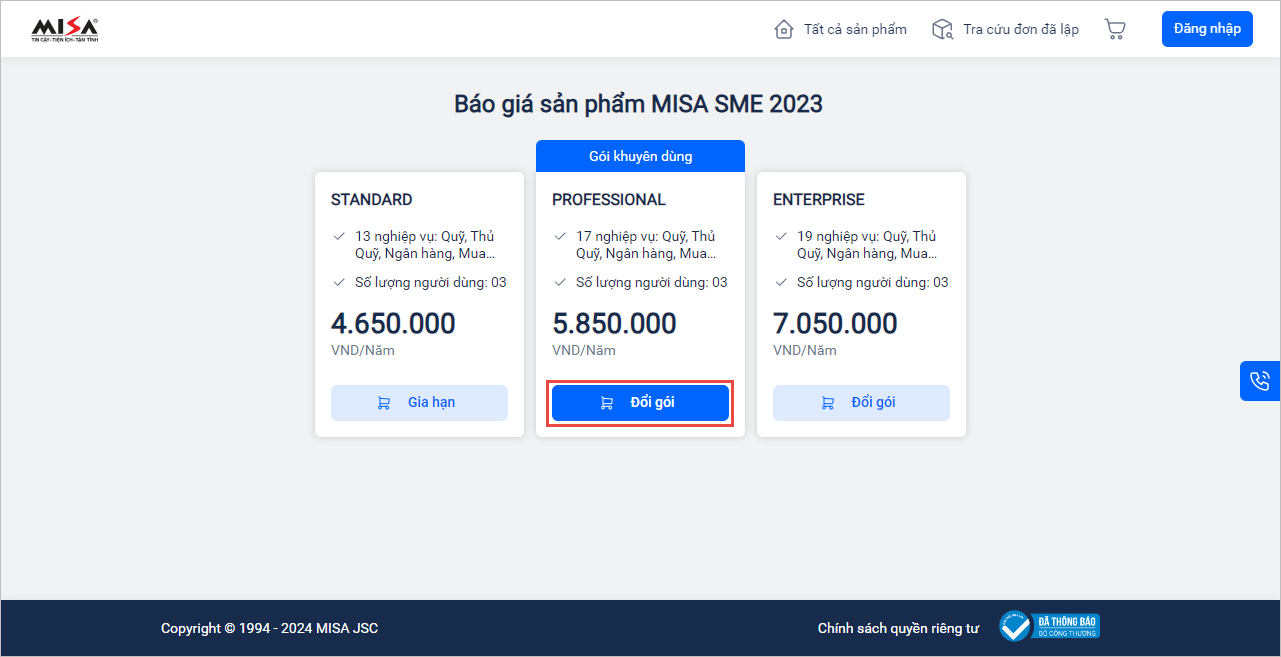The image size is (1281, 657).
Task: Select the ENTERPRISE plan title
Action: pos(819,200)
